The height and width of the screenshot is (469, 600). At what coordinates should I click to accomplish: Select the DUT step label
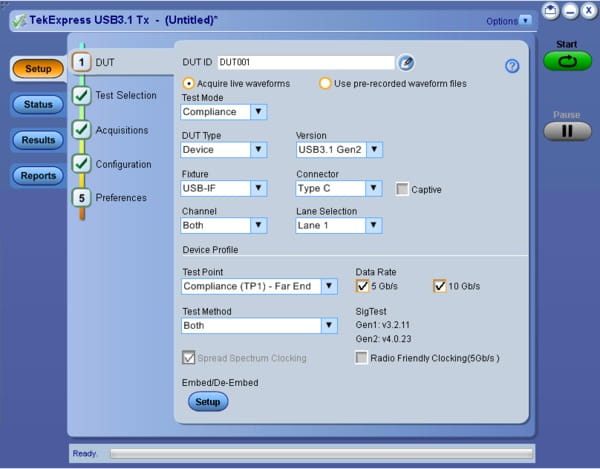(105, 62)
